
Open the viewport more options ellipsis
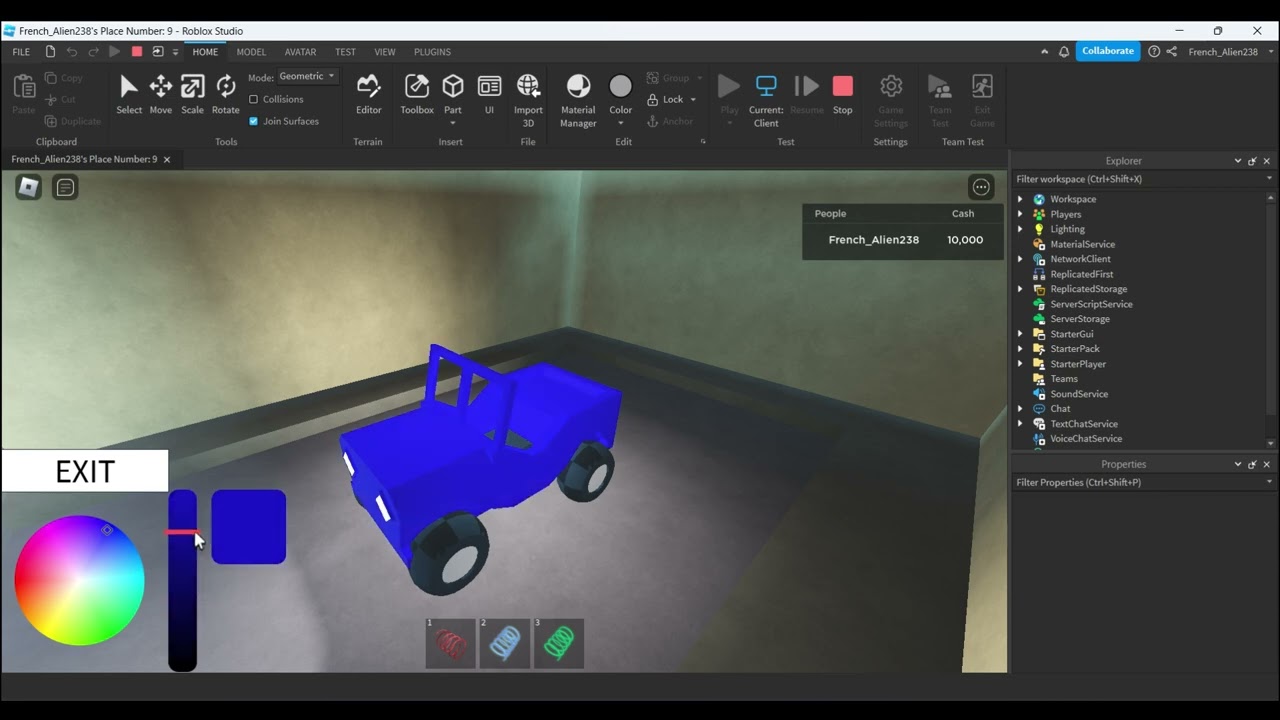tap(981, 187)
